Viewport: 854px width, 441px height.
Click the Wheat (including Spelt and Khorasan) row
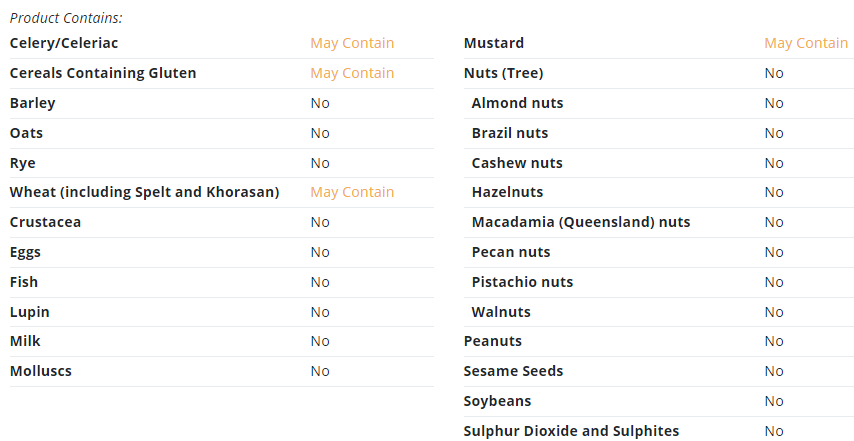[x=222, y=192]
